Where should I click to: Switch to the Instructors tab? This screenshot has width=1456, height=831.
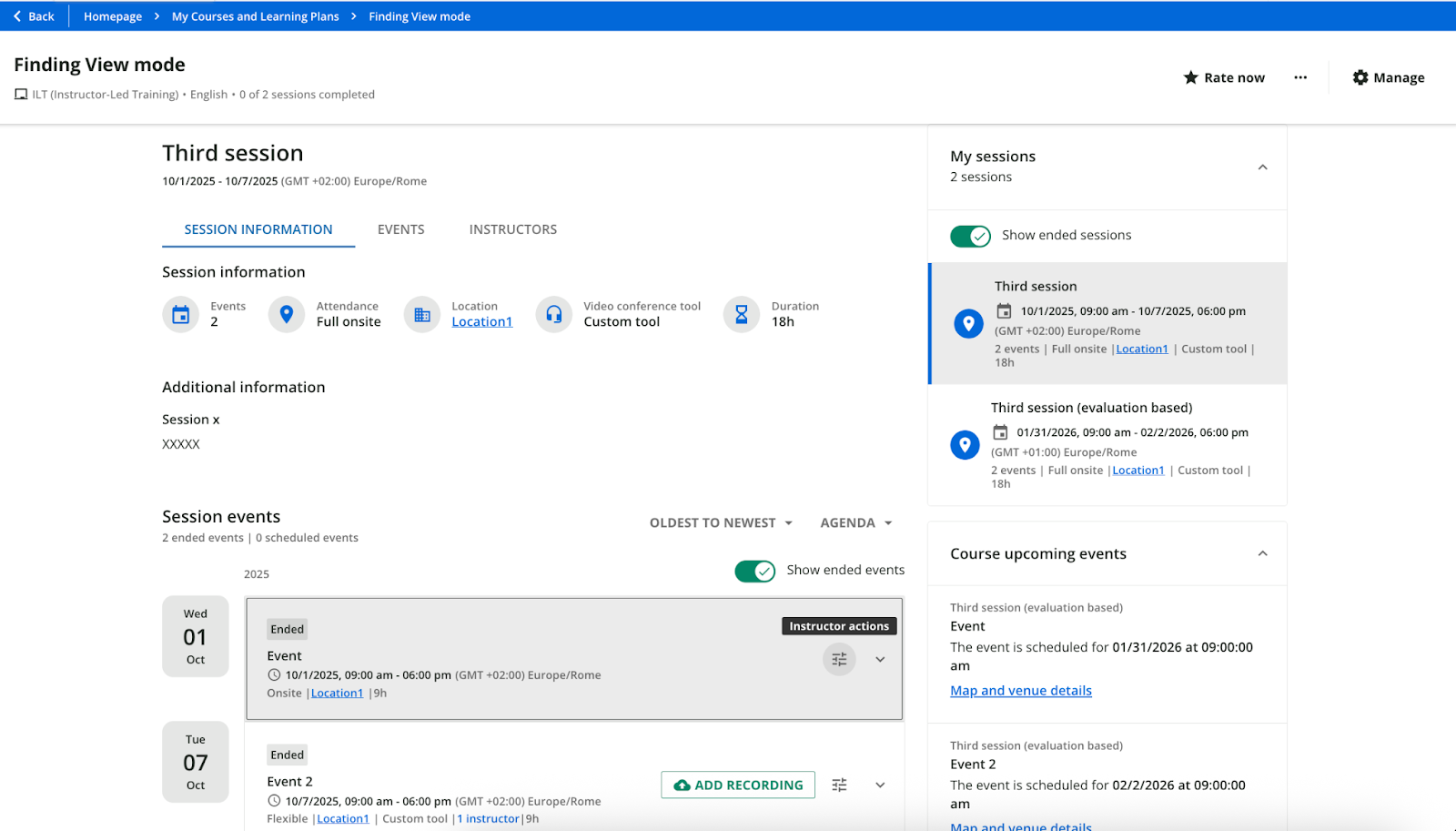click(512, 229)
